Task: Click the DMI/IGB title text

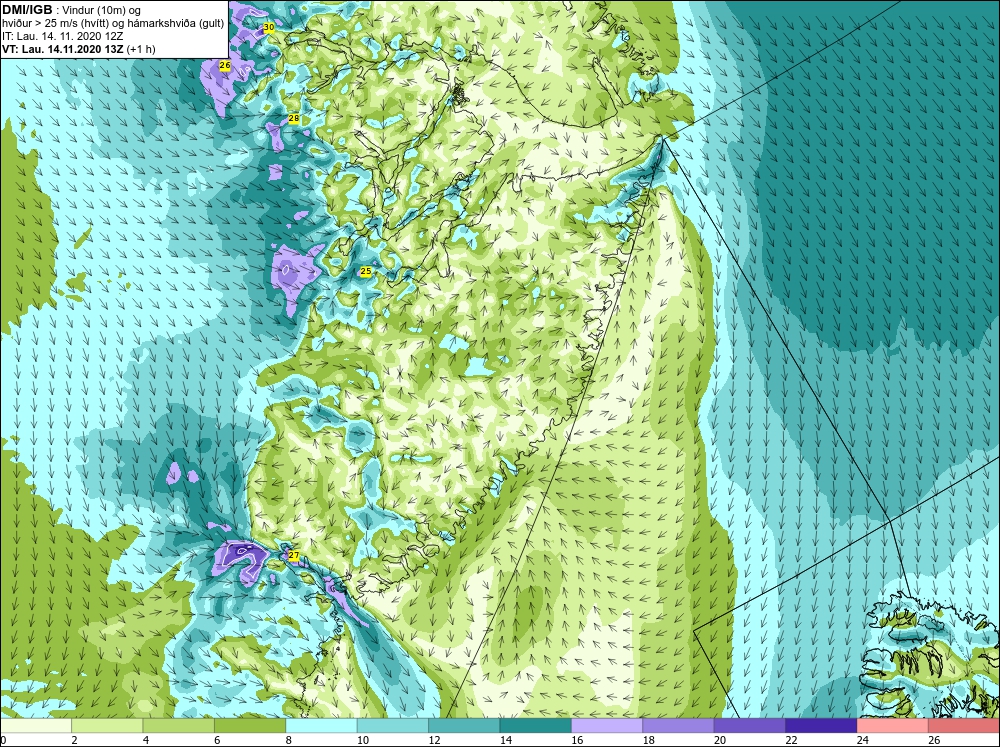Action: [27, 10]
